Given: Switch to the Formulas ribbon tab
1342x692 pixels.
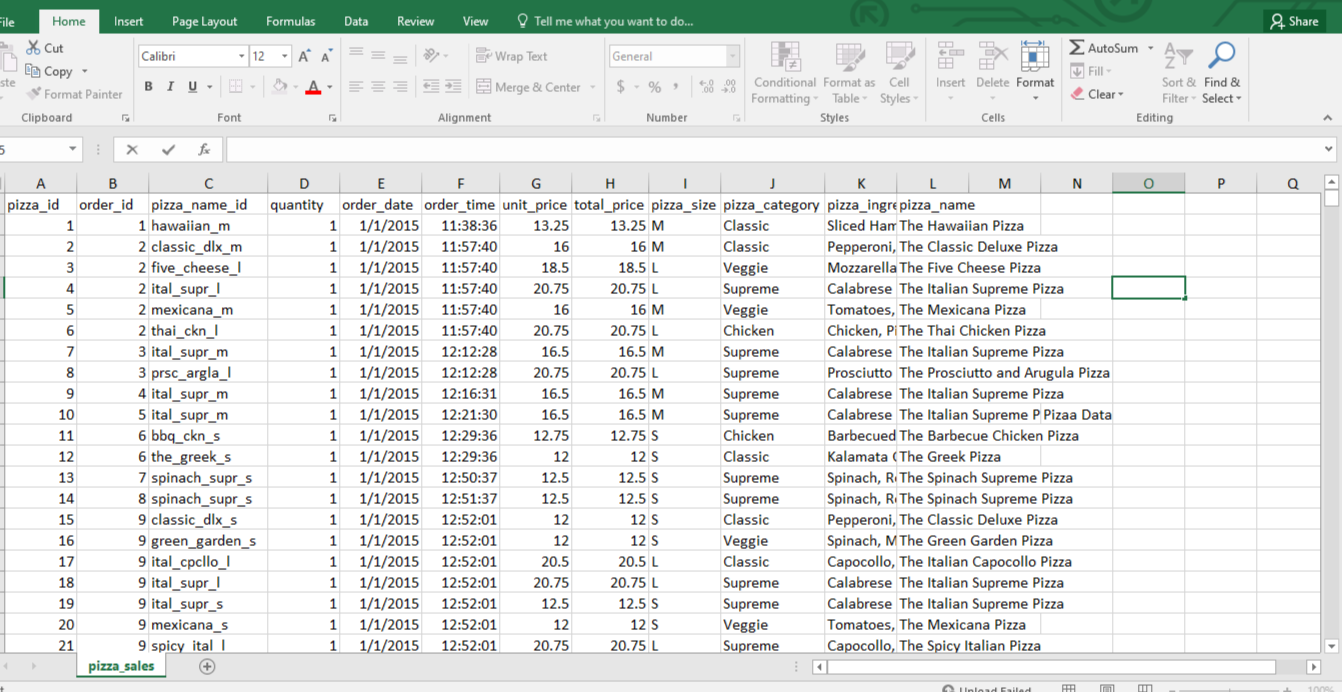Looking at the screenshot, I should click(x=290, y=21).
